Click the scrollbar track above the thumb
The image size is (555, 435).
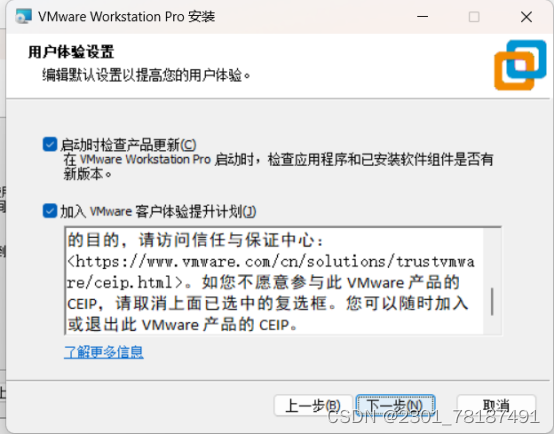[x=492, y=258]
